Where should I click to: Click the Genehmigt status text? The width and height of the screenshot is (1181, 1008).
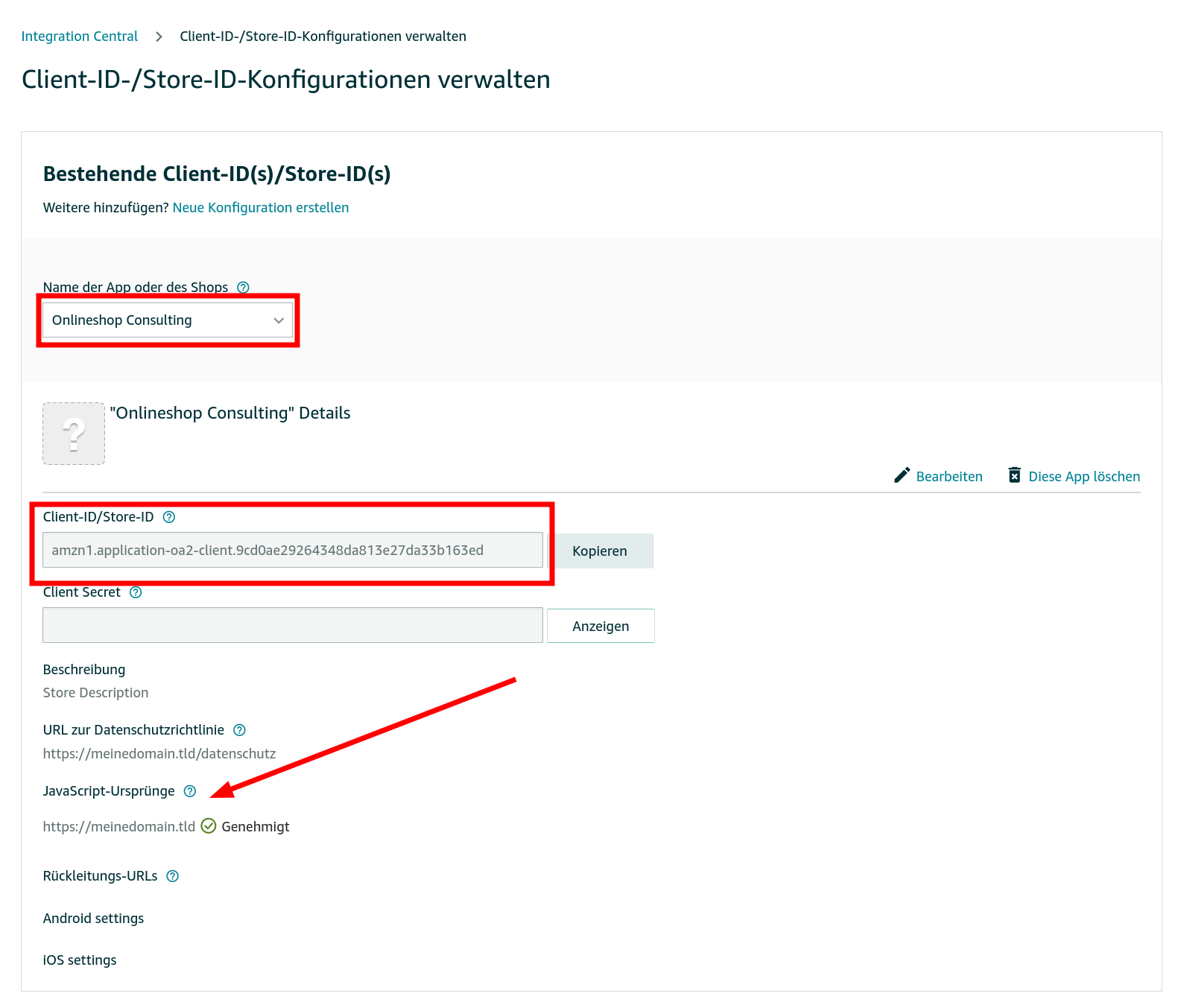click(256, 827)
